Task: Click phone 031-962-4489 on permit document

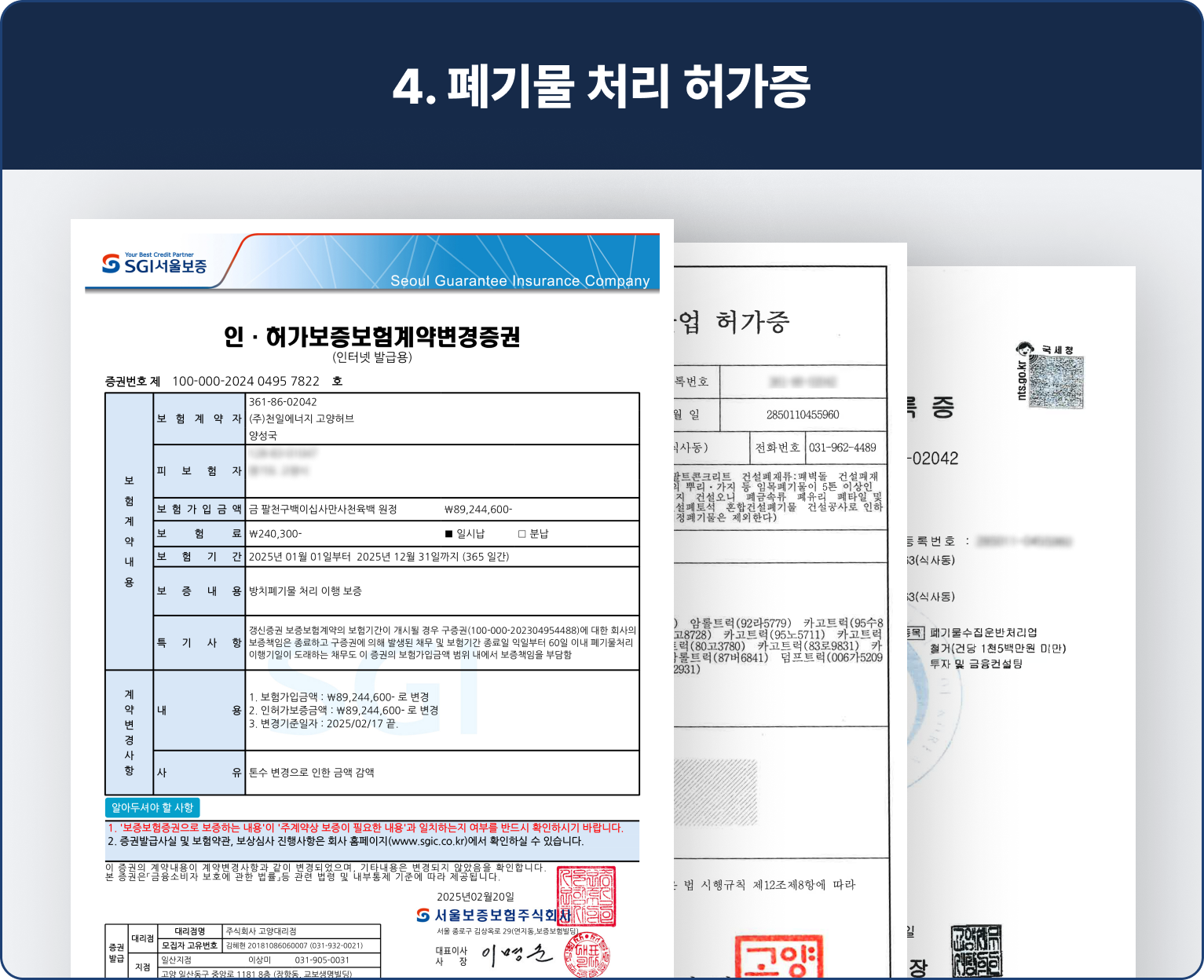Action: pyautogui.click(x=843, y=448)
